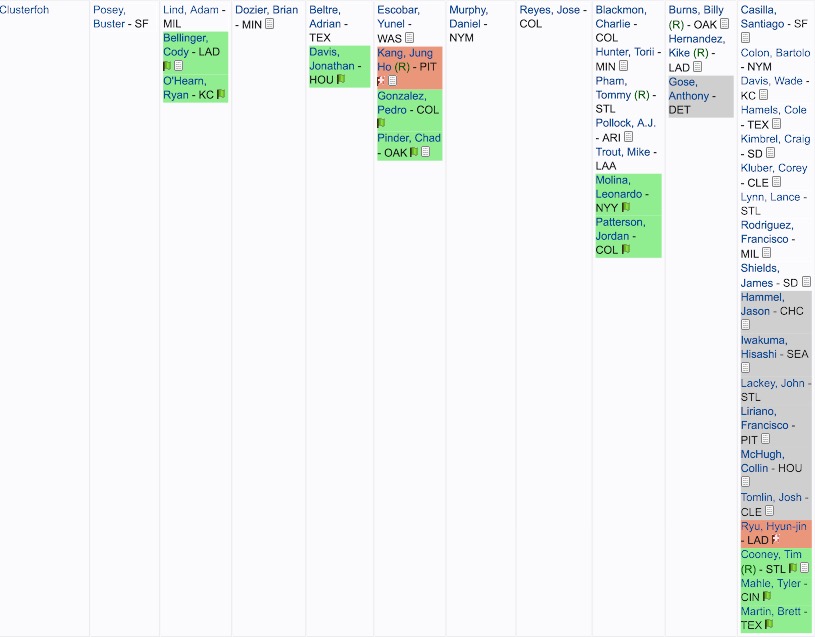
Task: Open the note icon for Cole Hamels
Action: (777, 124)
